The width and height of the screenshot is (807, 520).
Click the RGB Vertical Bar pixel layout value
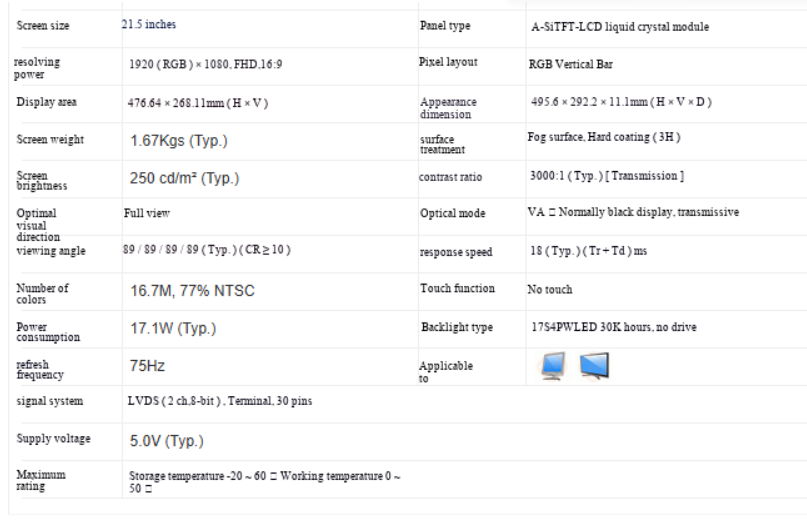(x=571, y=64)
